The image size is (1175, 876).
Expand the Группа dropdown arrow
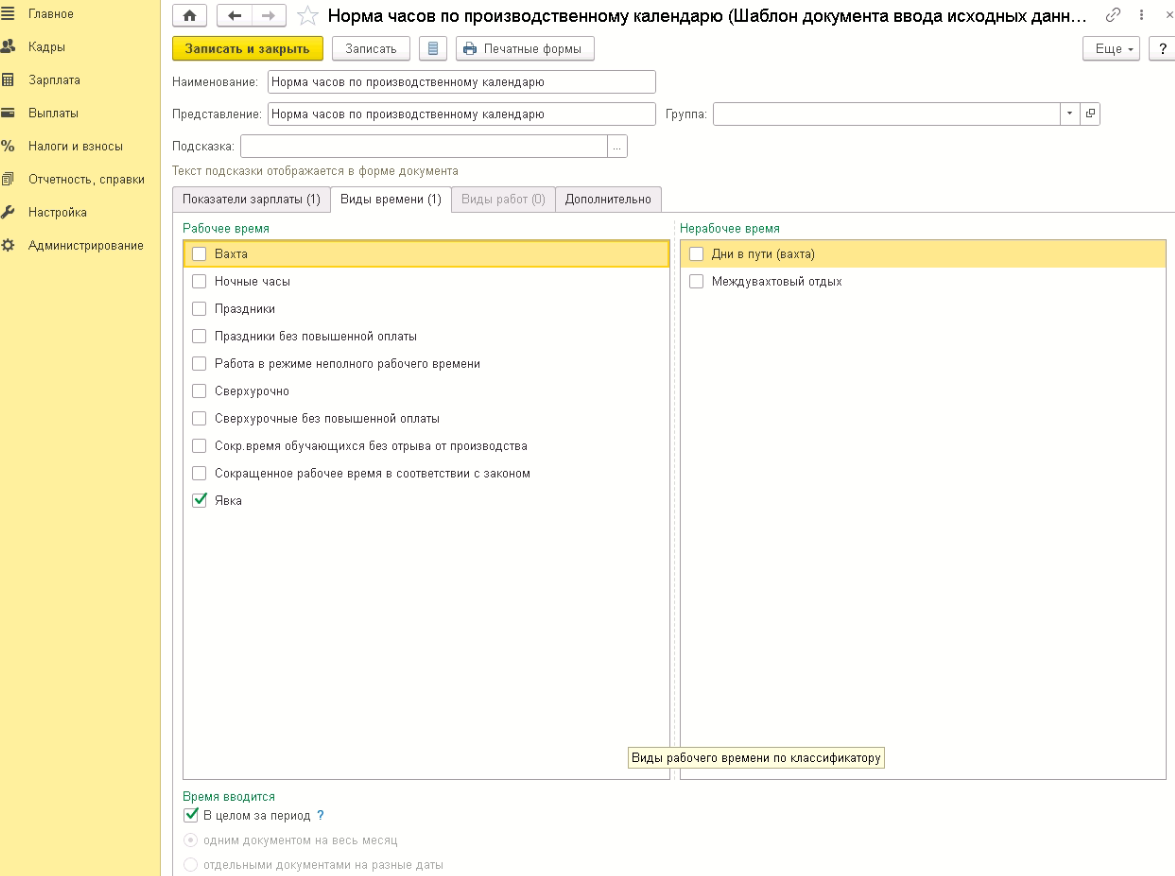point(1070,114)
